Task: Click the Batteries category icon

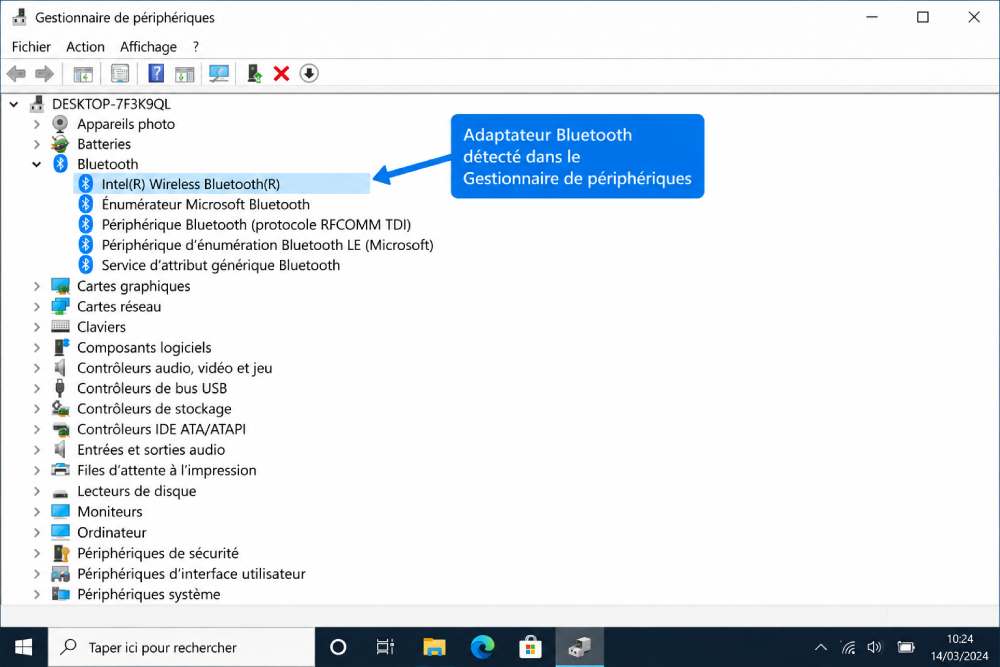Action: [x=60, y=144]
